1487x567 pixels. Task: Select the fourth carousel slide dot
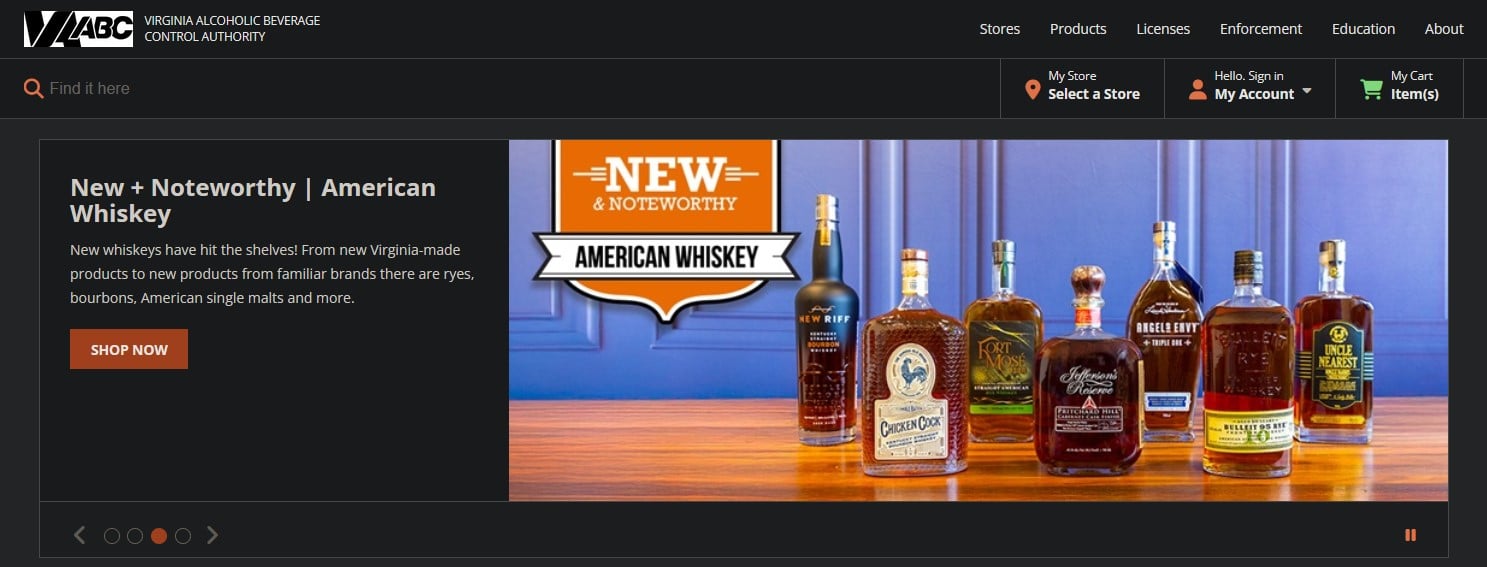pos(183,536)
